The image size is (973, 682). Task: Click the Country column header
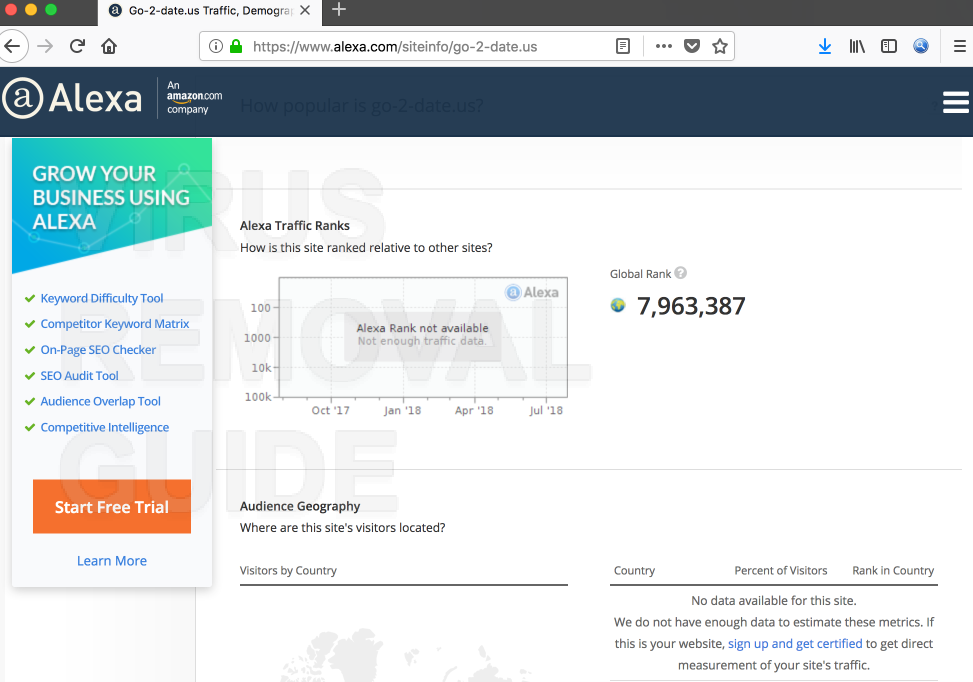tap(634, 570)
